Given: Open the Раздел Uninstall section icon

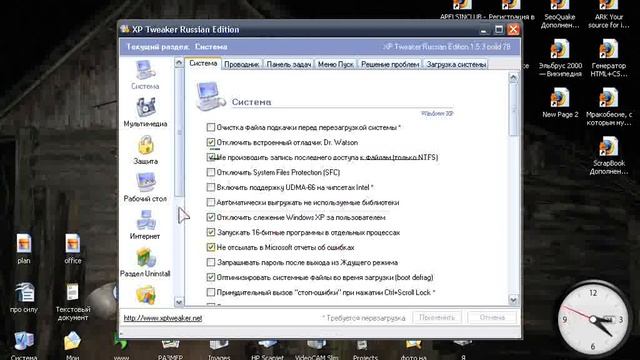Looking at the screenshot, I should pyautogui.click(x=145, y=263).
